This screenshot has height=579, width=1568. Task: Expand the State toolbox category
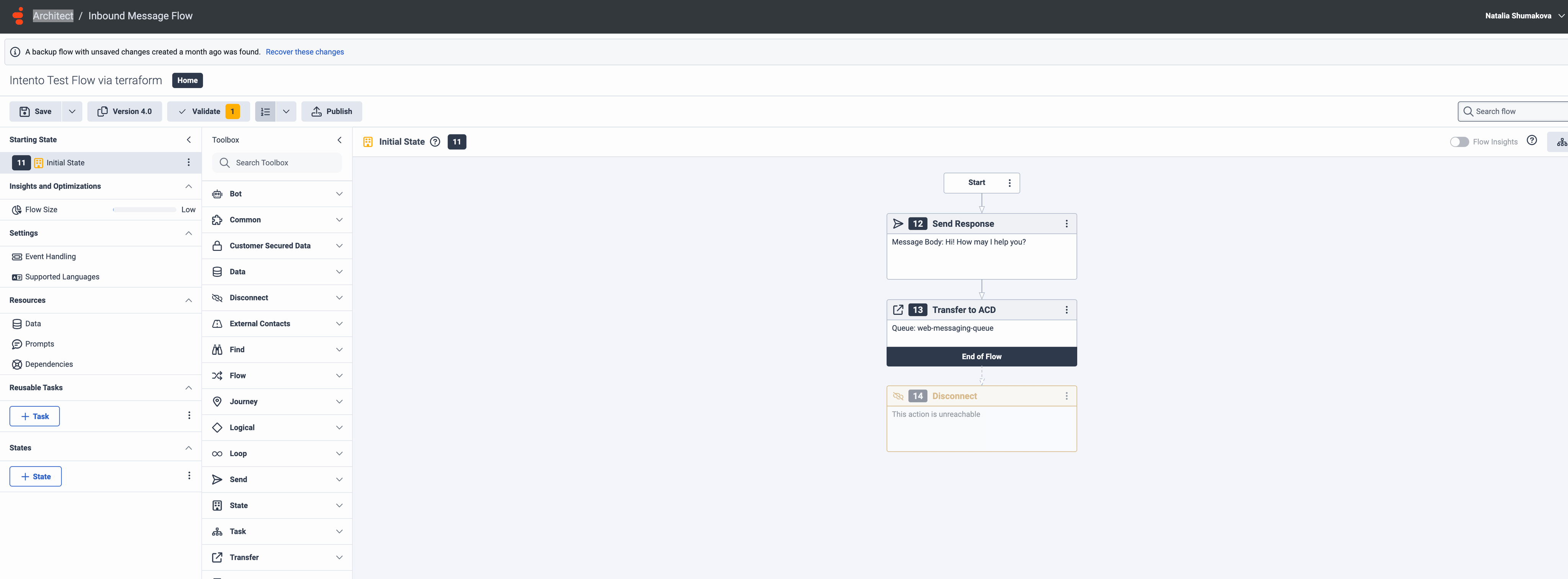coord(277,506)
